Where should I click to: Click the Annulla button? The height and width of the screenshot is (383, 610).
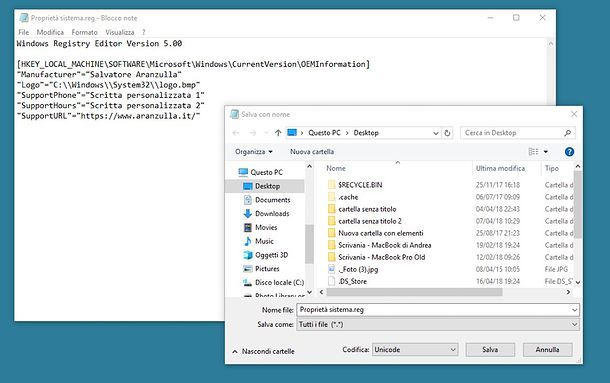(x=547, y=350)
